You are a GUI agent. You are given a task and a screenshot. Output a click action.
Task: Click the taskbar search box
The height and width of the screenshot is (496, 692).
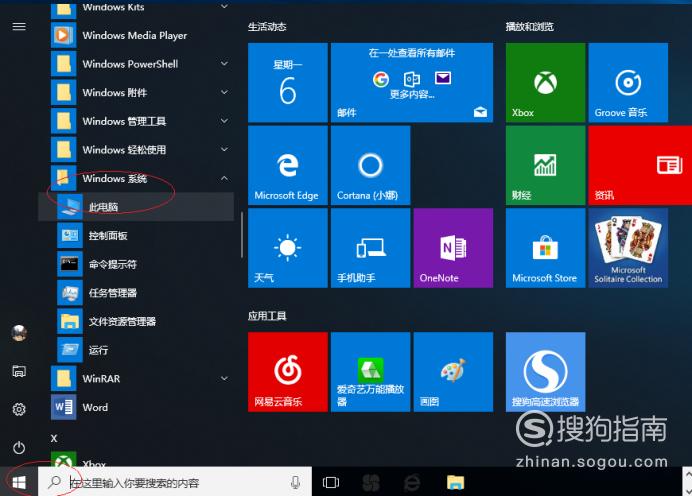pos(175,483)
